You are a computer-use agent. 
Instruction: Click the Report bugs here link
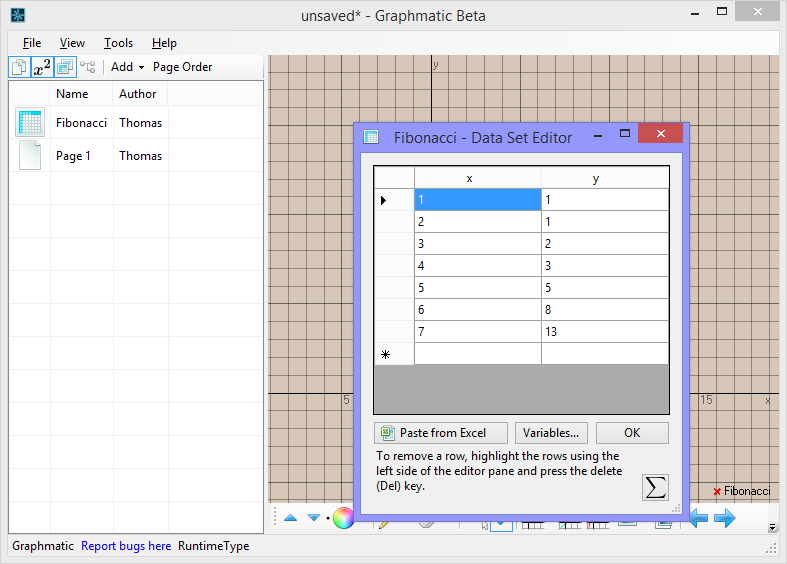[x=126, y=546]
